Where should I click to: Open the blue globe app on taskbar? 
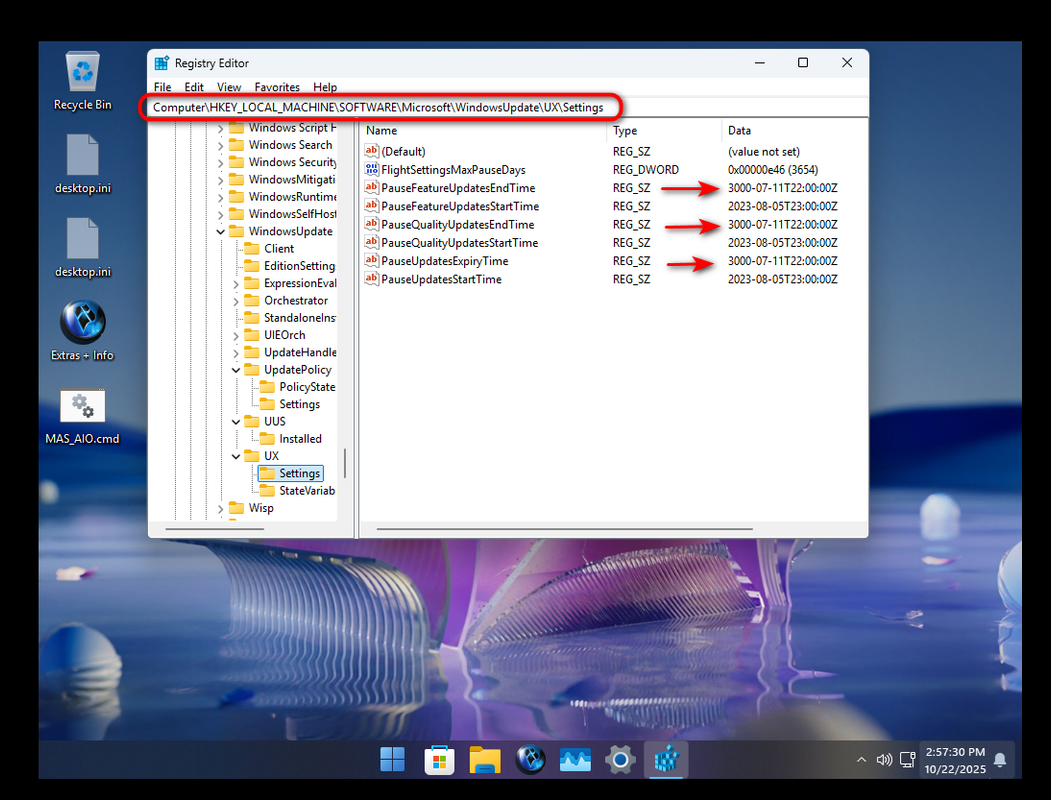click(x=530, y=760)
